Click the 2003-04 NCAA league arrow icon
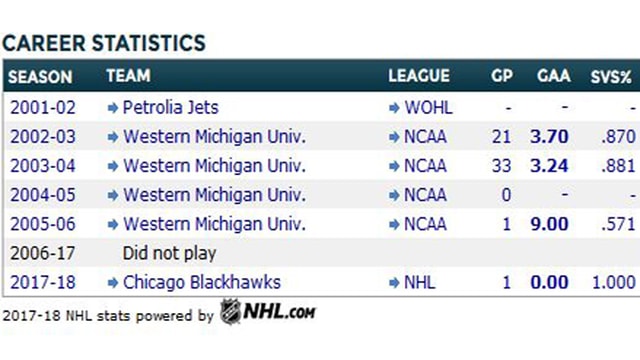This screenshot has height=360, width=640. [394, 167]
